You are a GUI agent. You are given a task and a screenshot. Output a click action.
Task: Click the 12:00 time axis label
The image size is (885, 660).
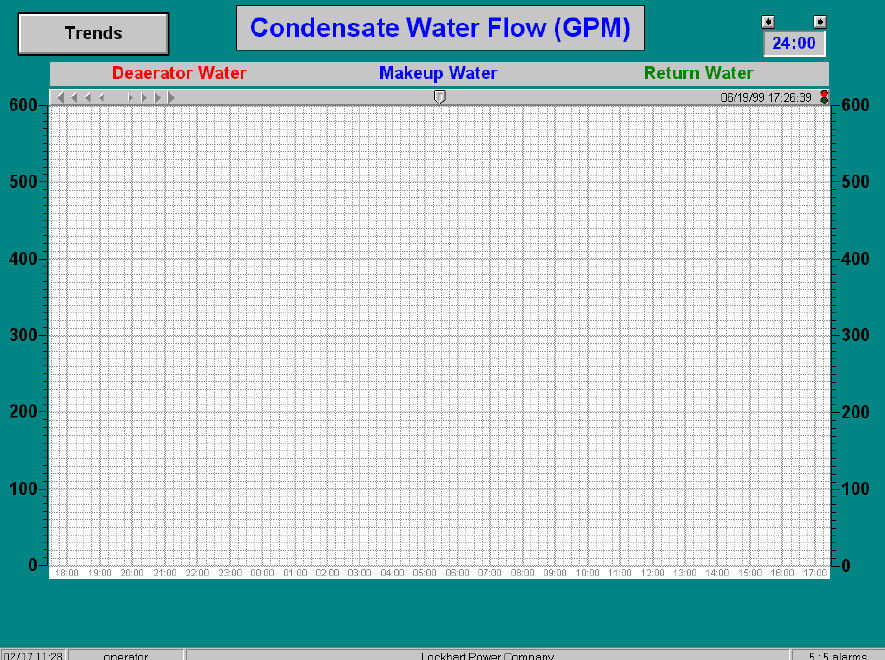[x=652, y=572]
